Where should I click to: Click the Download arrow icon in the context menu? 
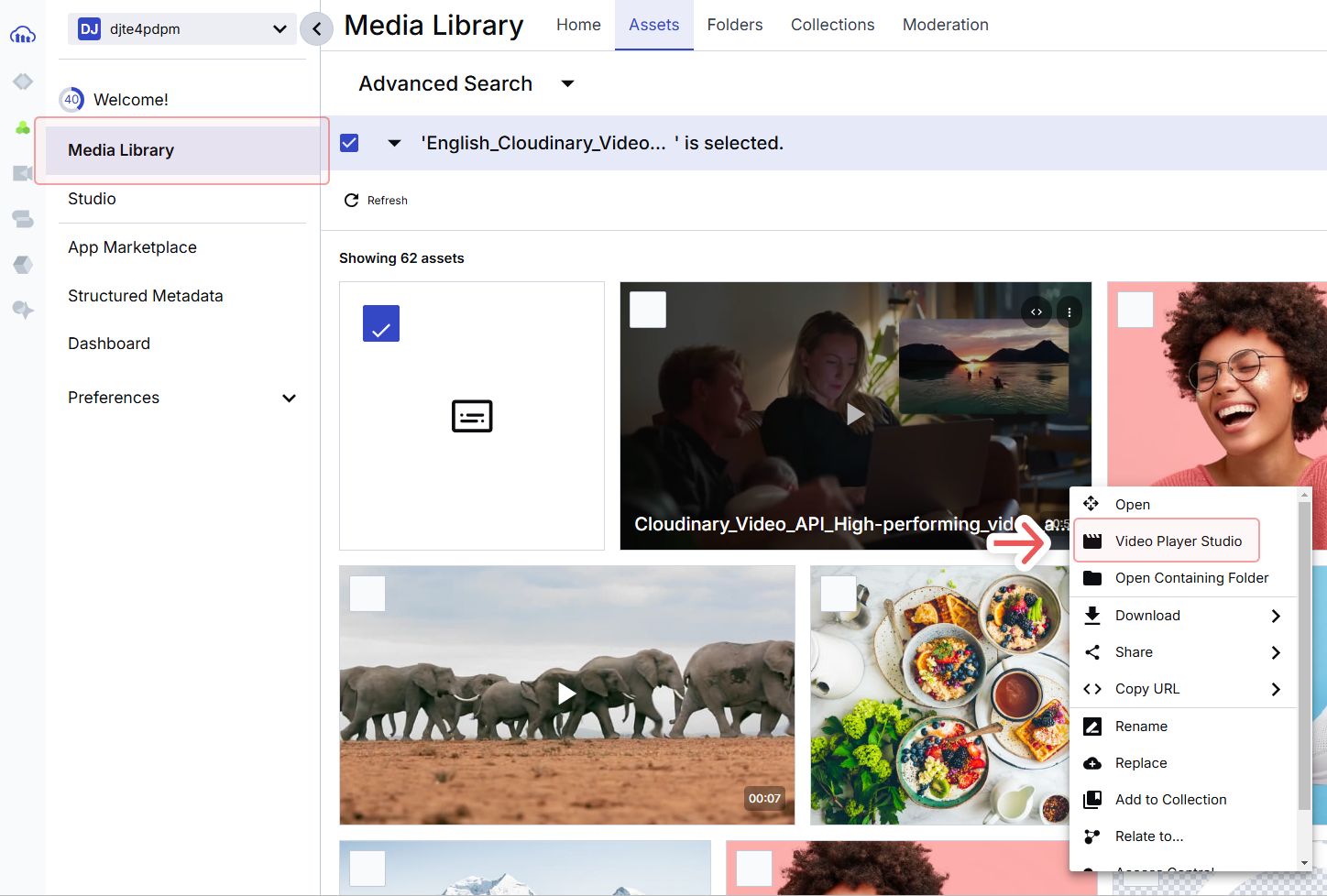coord(1092,616)
